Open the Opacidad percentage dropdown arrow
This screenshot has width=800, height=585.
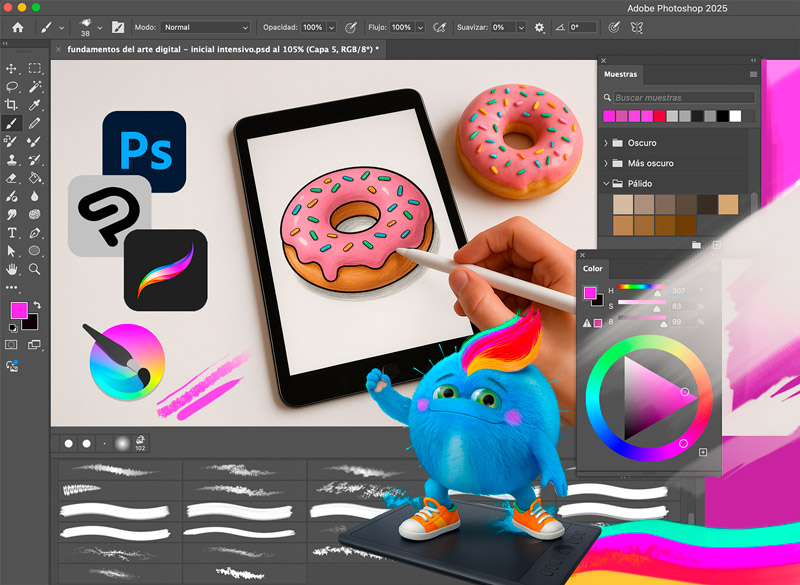(x=332, y=28)
